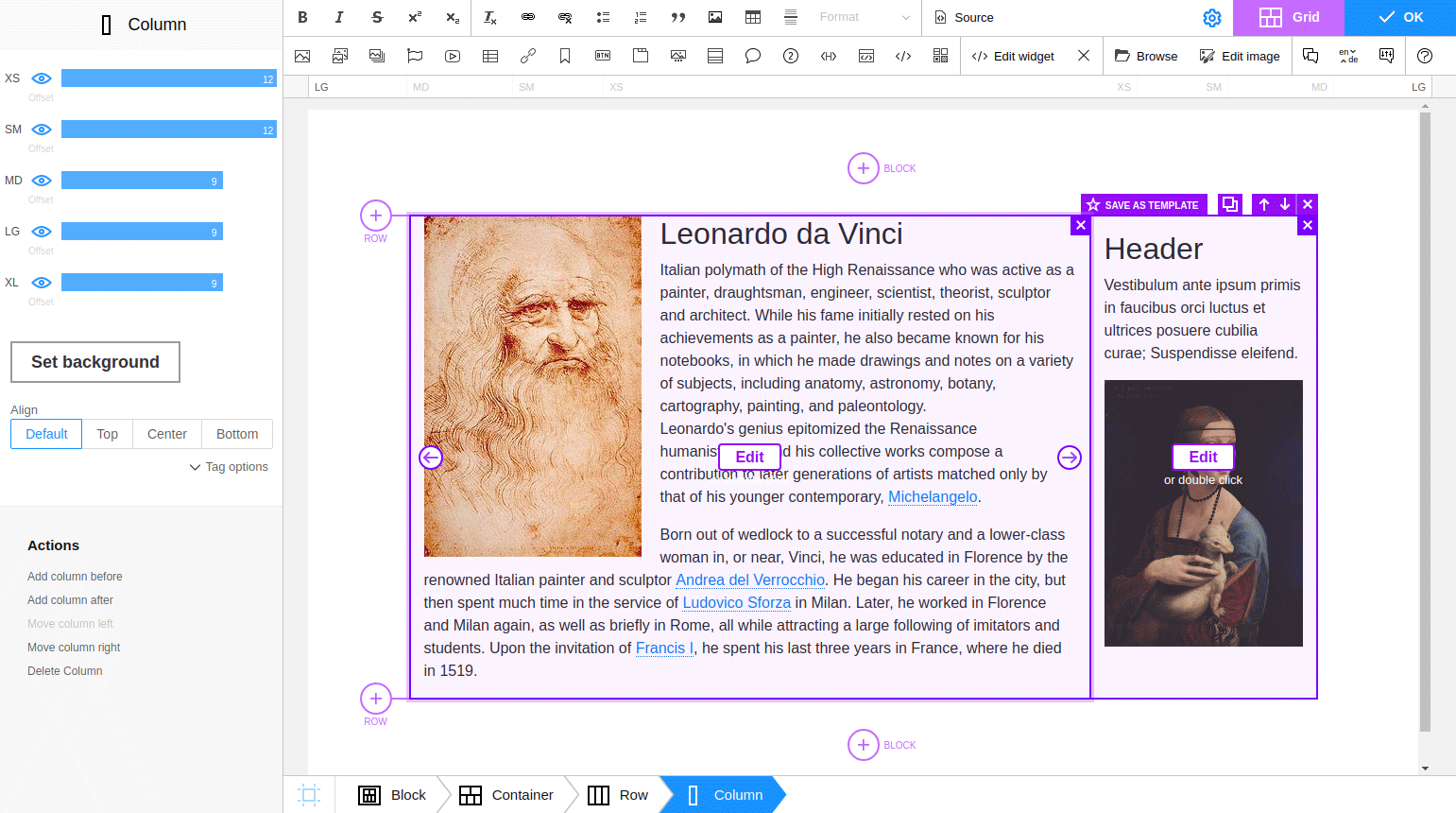Open the Format dropdown
Viewport: 1456px width, 813px height.
(864, 17)
